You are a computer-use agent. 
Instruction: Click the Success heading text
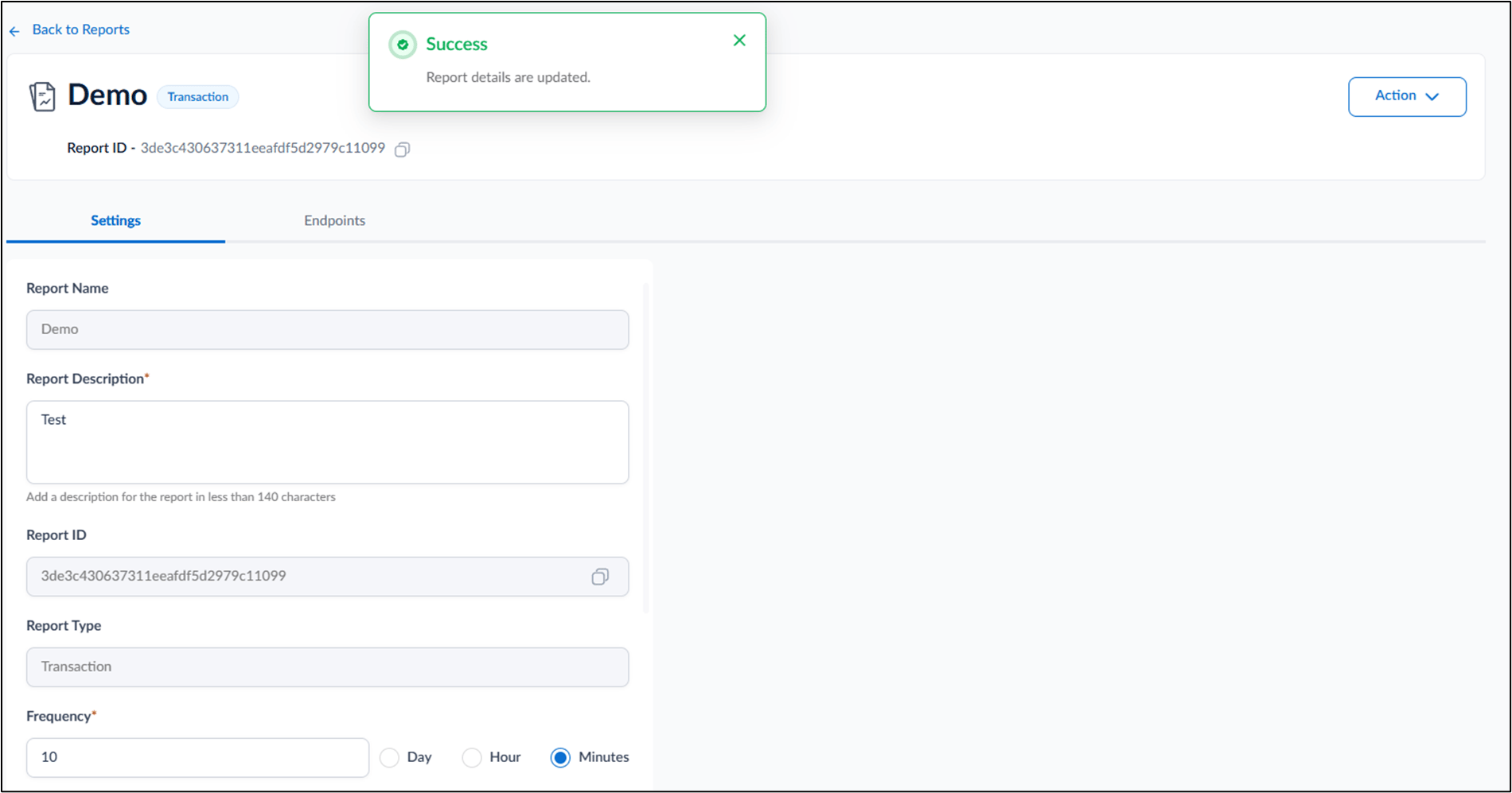(457, 45)
